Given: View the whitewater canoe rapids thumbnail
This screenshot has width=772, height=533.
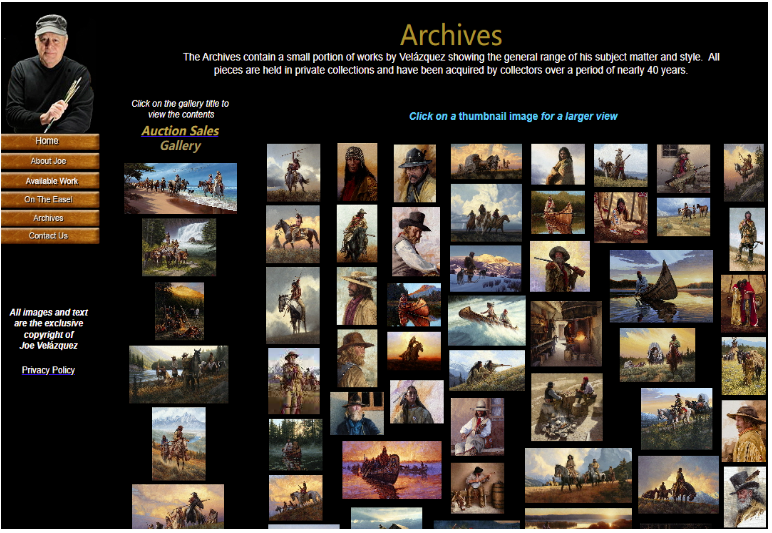Looking at the screenshot, I should click(486, 320).
